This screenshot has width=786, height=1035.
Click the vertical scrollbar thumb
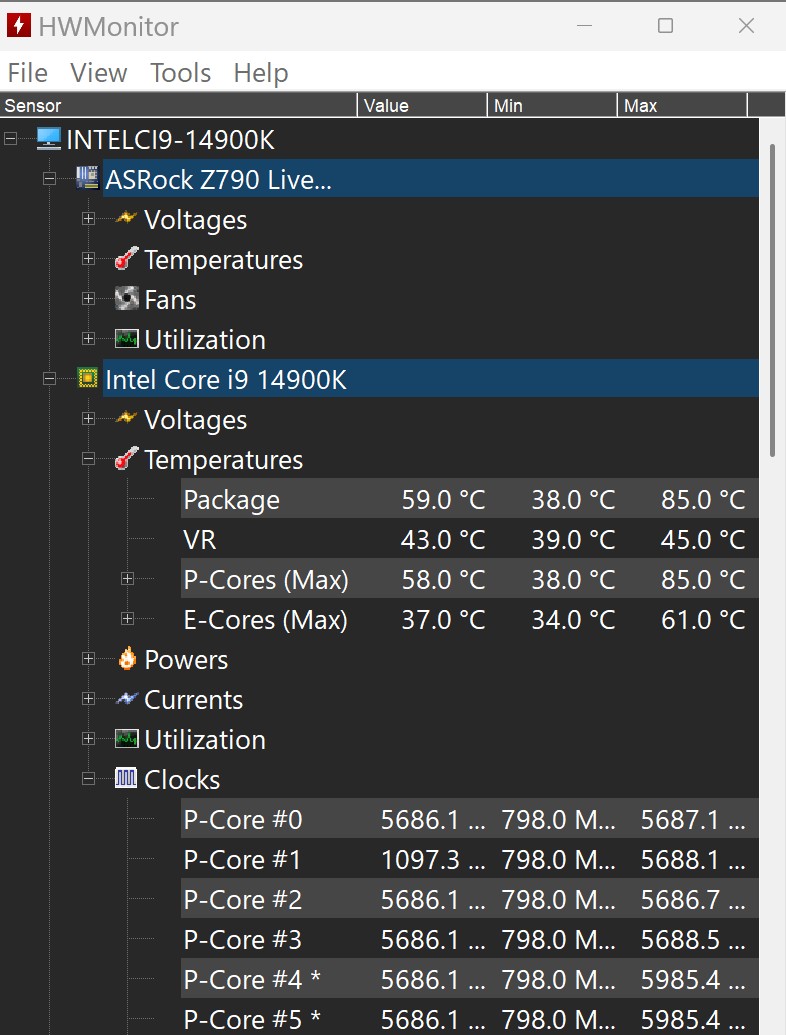click(x=772, y=300)
